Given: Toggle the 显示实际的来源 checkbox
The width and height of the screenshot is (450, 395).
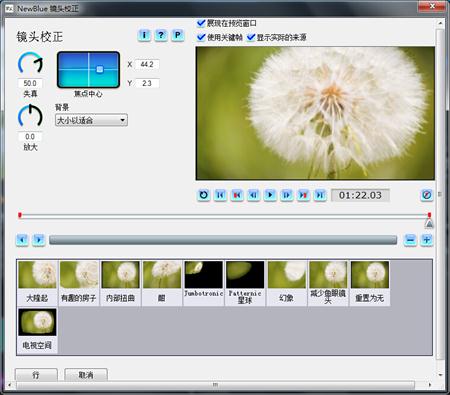Looking at the screenshot, I should pos(251,37).
